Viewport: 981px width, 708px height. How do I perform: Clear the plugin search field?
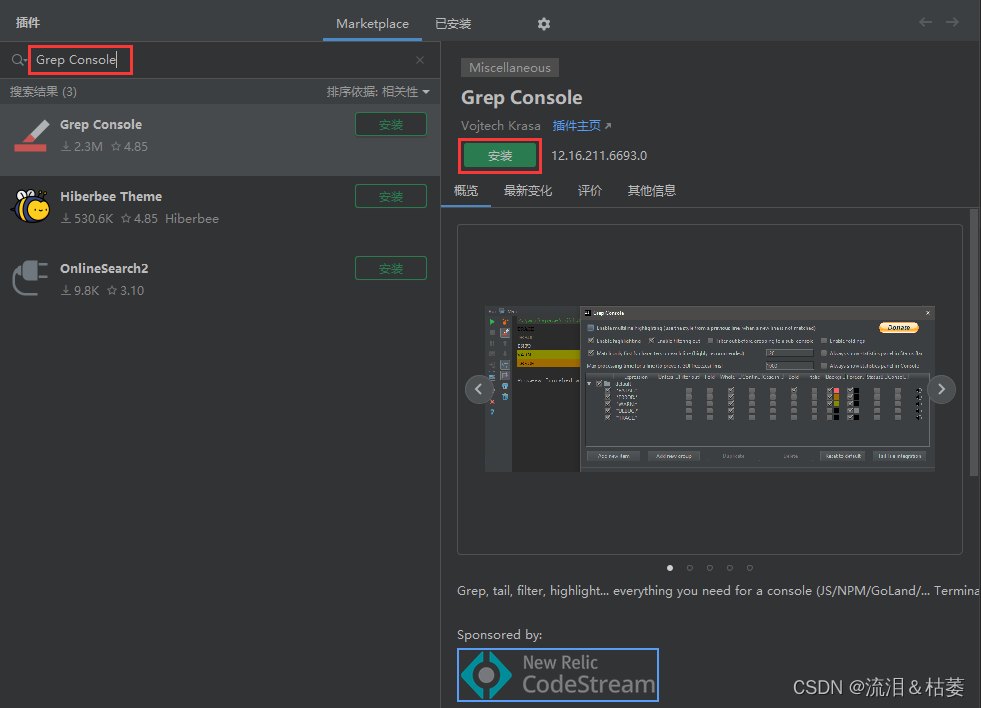click(x=420, y=60)
